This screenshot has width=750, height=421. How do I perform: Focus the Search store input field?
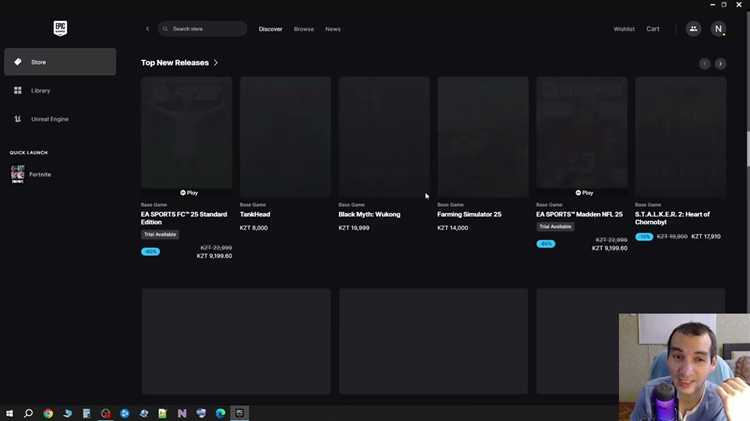pyautogui.click(x=203, y=29)
